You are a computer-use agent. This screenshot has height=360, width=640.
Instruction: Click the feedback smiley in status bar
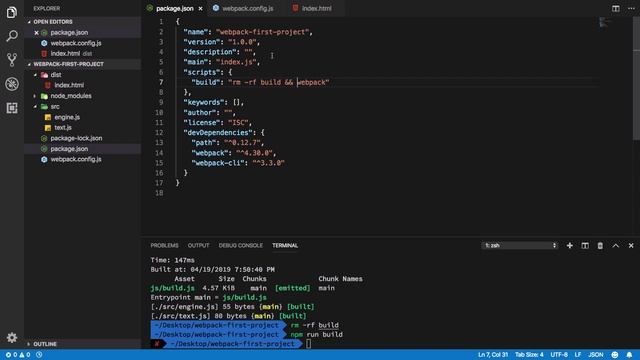click(x=615, y=355)
